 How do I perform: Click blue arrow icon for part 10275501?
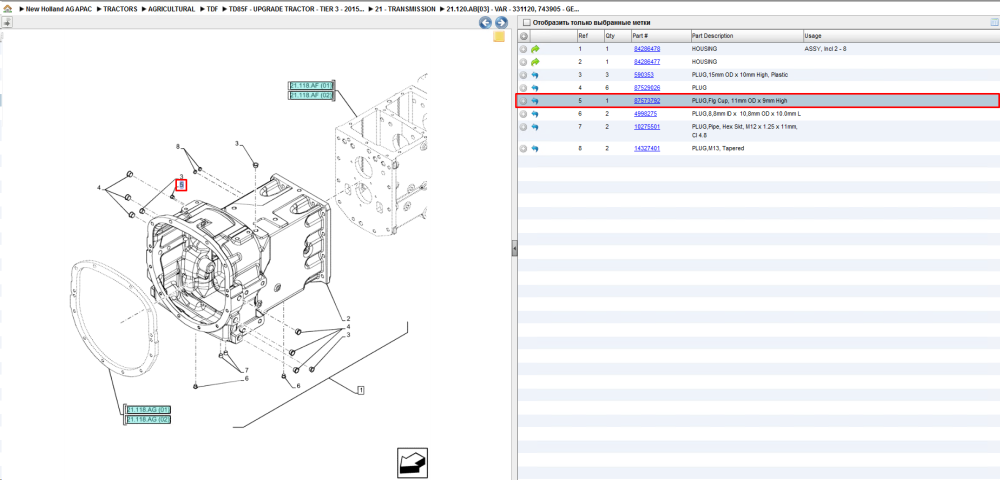[x=535, y=127]
